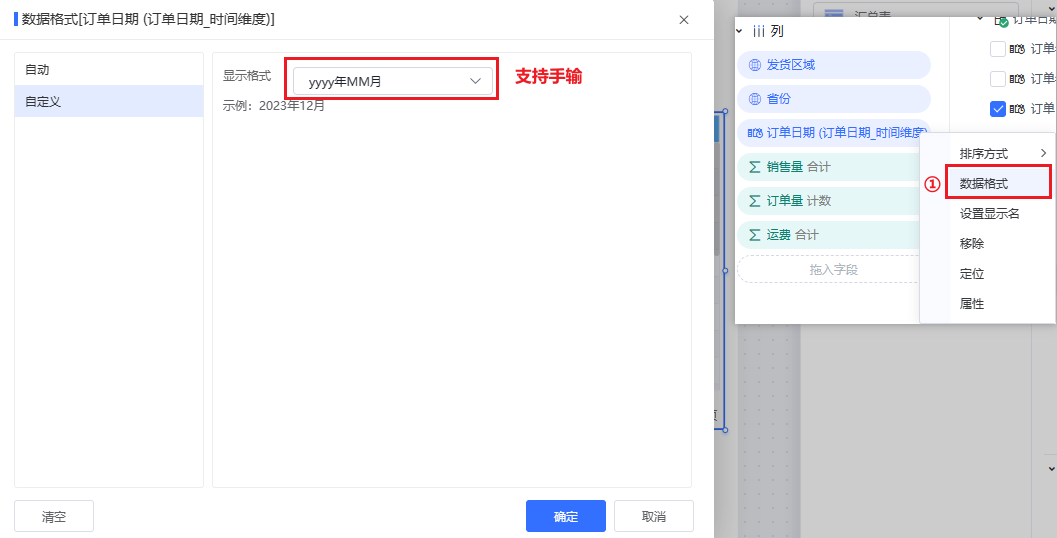Click the 拖入字段 drop placeholder
The height and width of the screenshot is (538, 1057).
[833, 269]
